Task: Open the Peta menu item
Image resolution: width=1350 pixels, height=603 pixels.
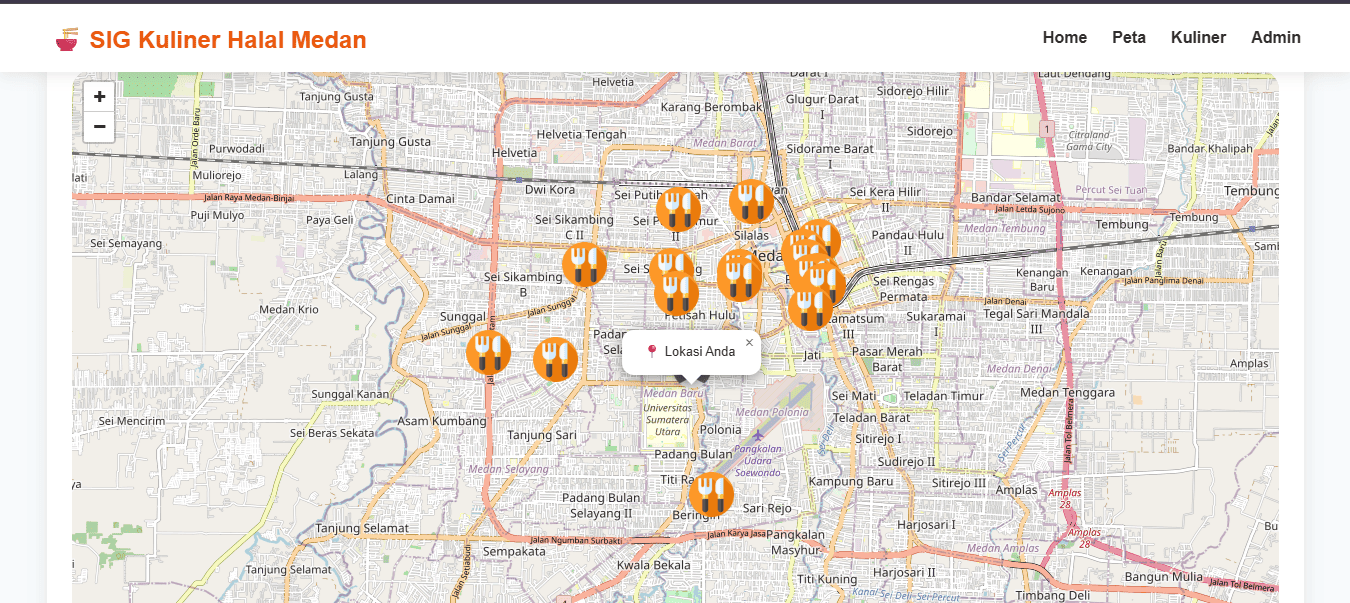Action: [x=1129, y=37]
